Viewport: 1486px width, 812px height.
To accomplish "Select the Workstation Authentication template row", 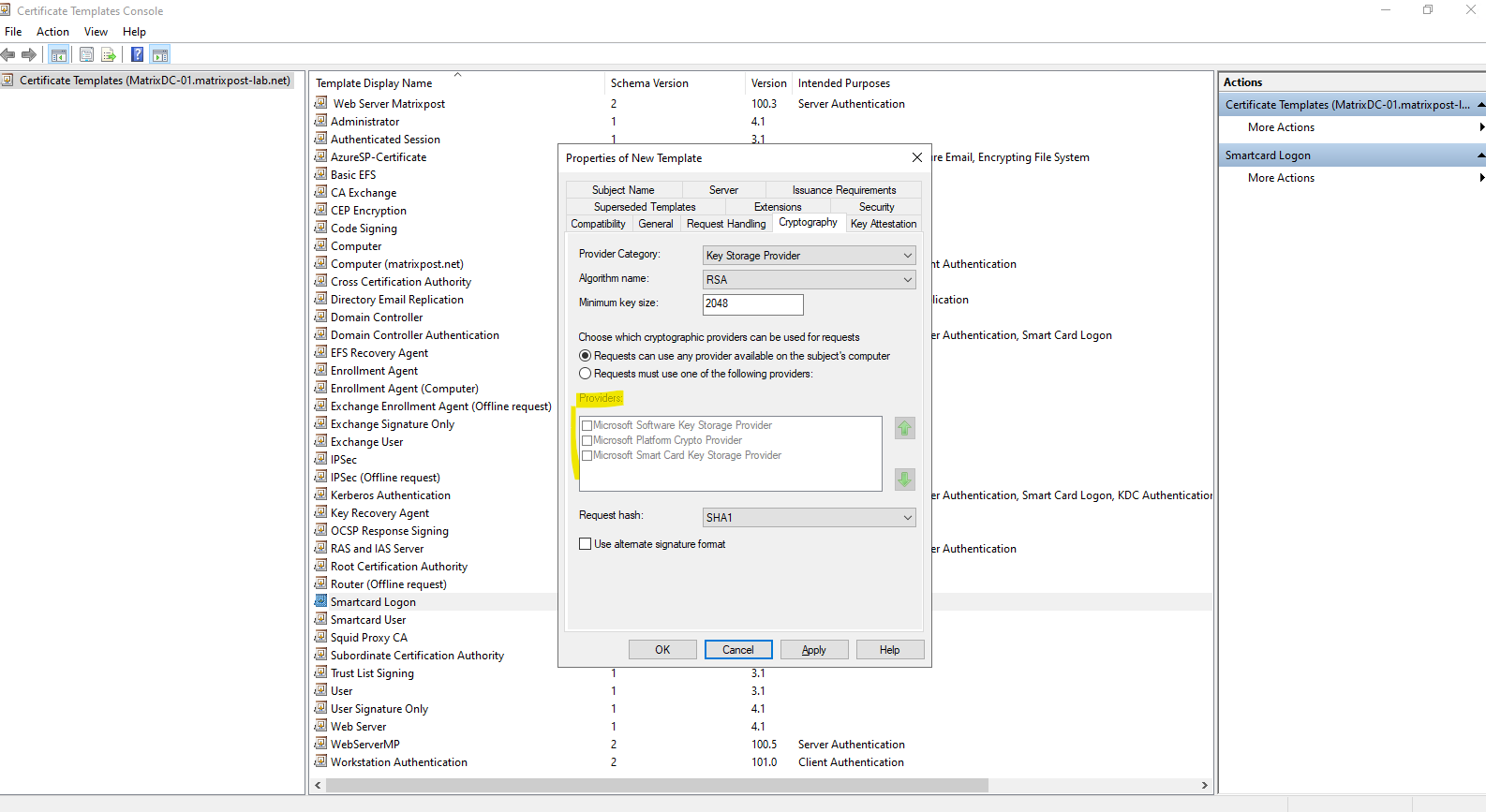I will pyautogui.click(x=762, y=761).
